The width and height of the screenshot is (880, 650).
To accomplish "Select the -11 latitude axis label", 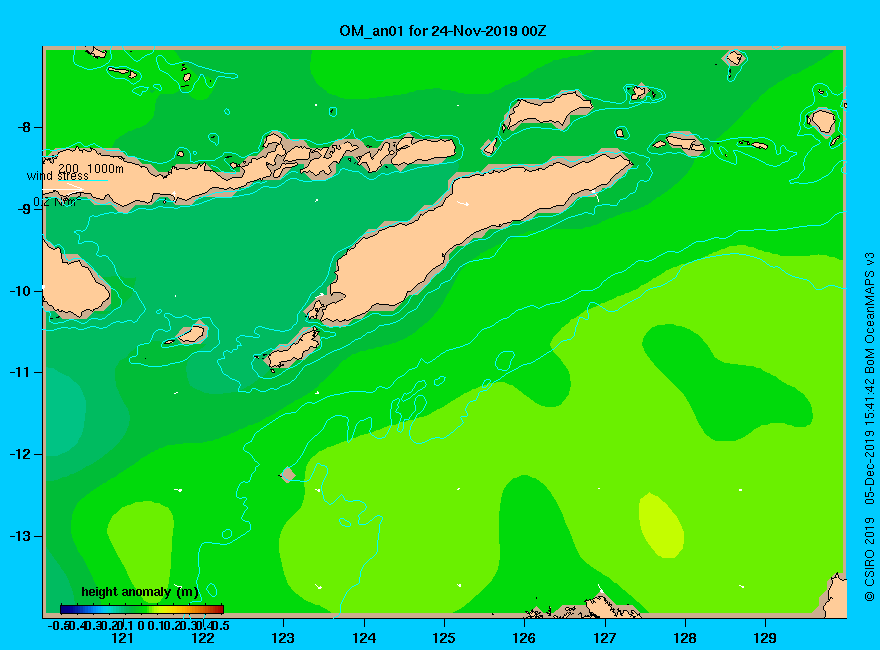I will tap(21, 372).
